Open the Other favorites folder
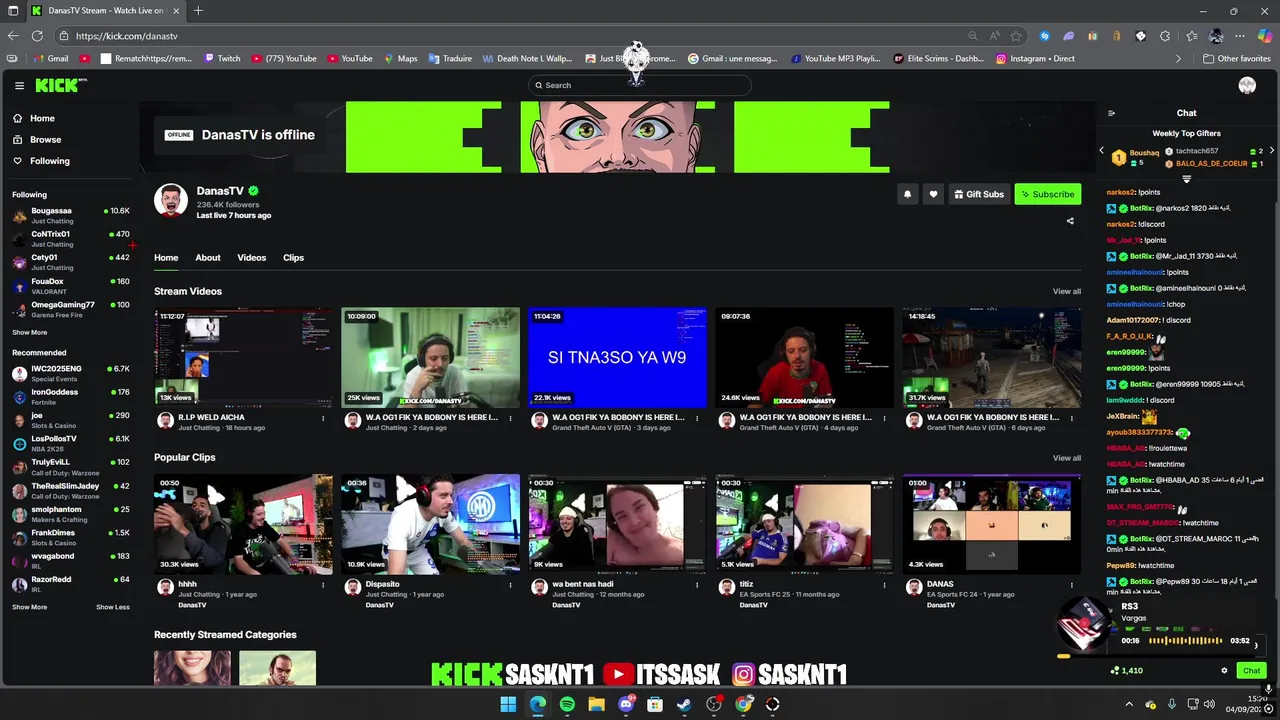 pos(1237,59)
